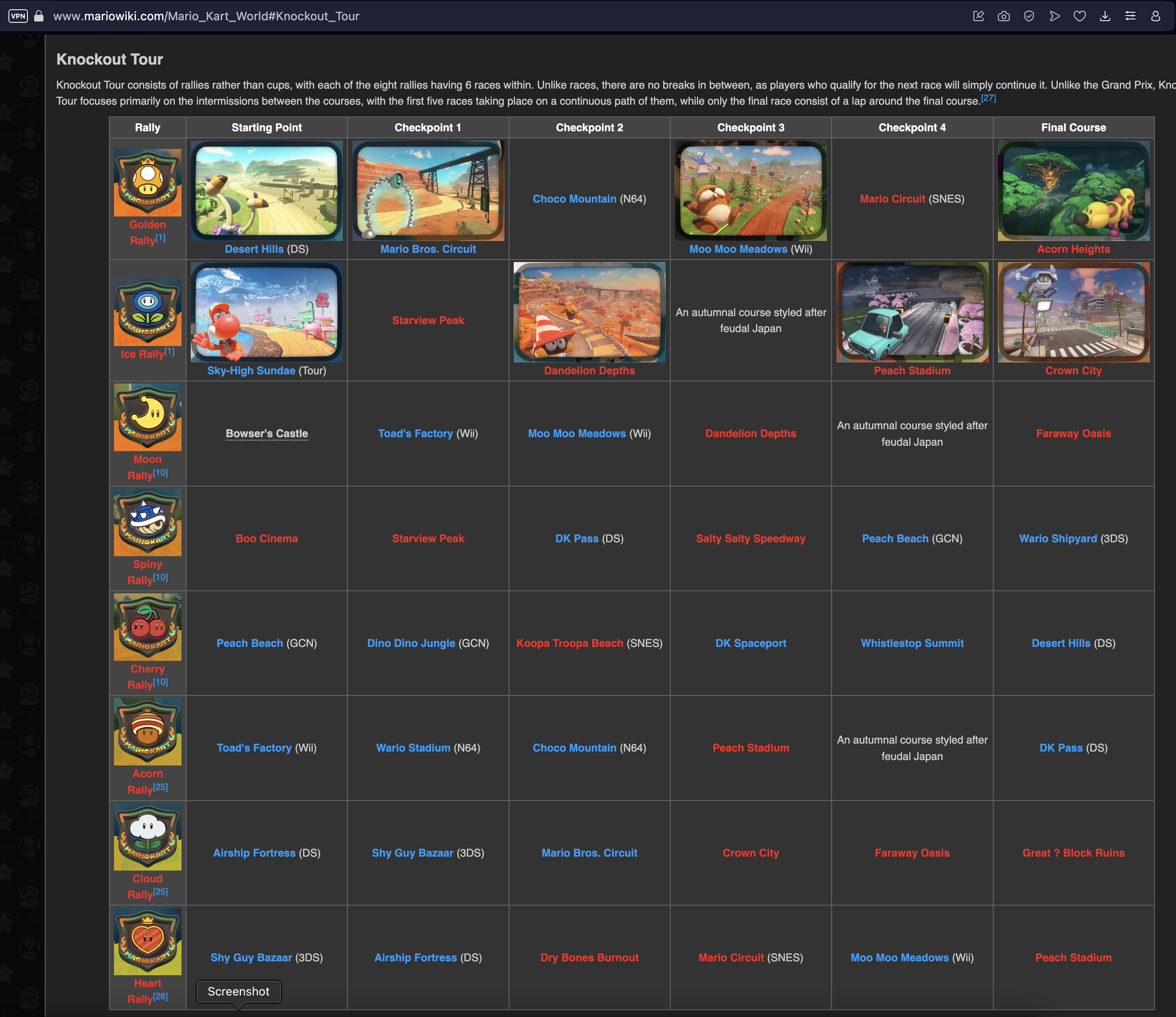Open the Salty Salty Speedway link
This screenshot has height=1017, width=1176.
tap(751, 538)
